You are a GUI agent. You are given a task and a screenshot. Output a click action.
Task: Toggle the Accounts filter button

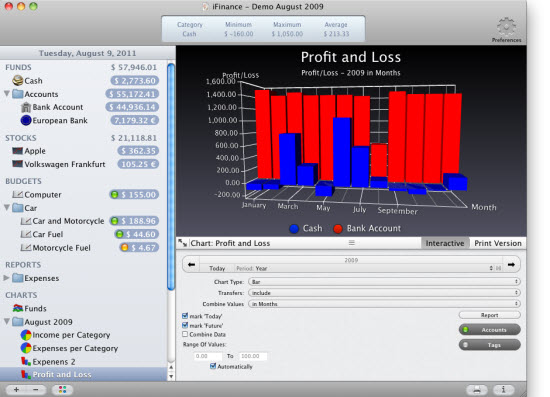pyautogui.click(x=490, y=330)
